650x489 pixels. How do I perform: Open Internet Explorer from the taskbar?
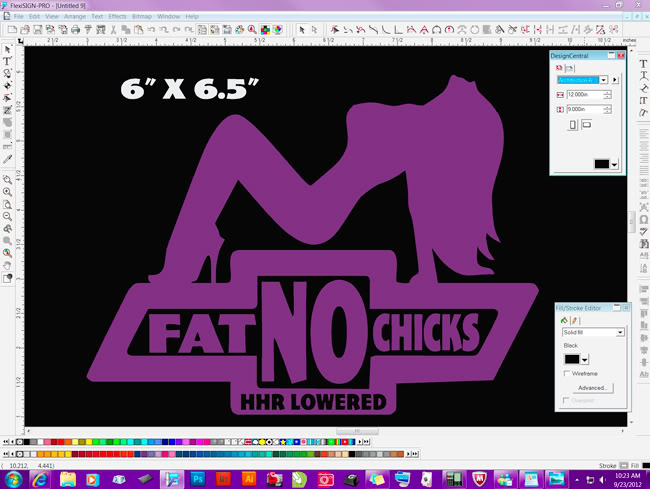click(x=40, y=479)
